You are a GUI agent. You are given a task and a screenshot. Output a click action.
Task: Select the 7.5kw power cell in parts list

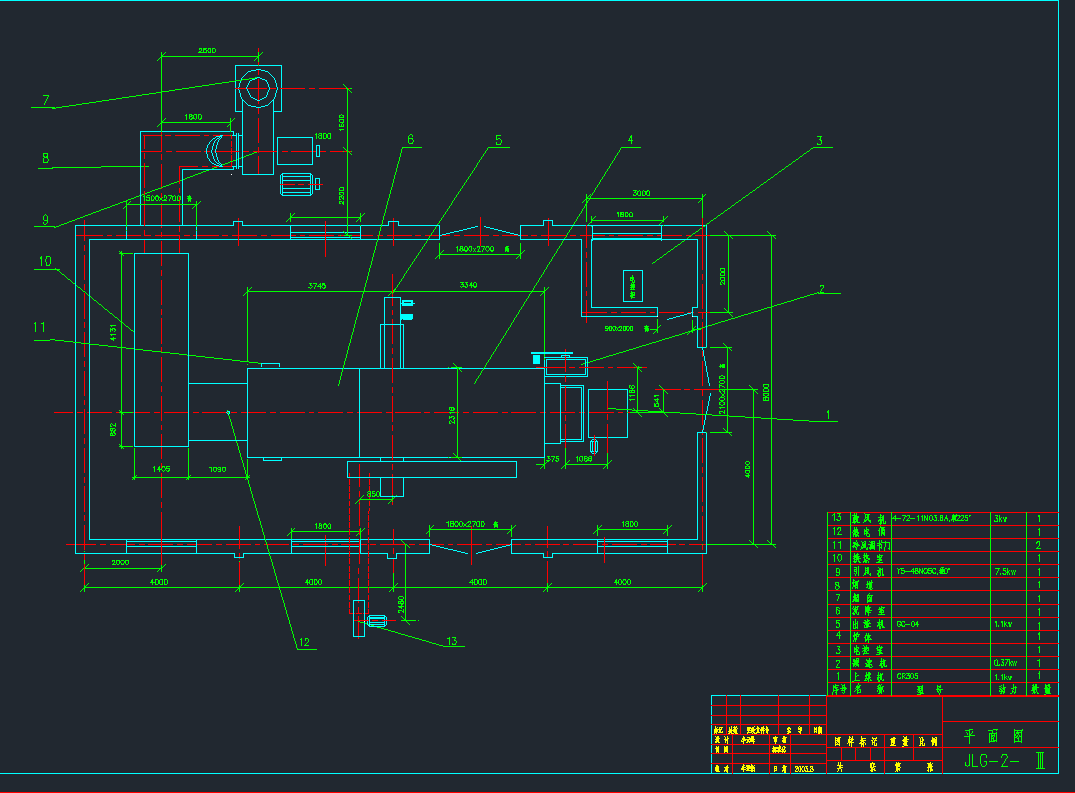1007,572
